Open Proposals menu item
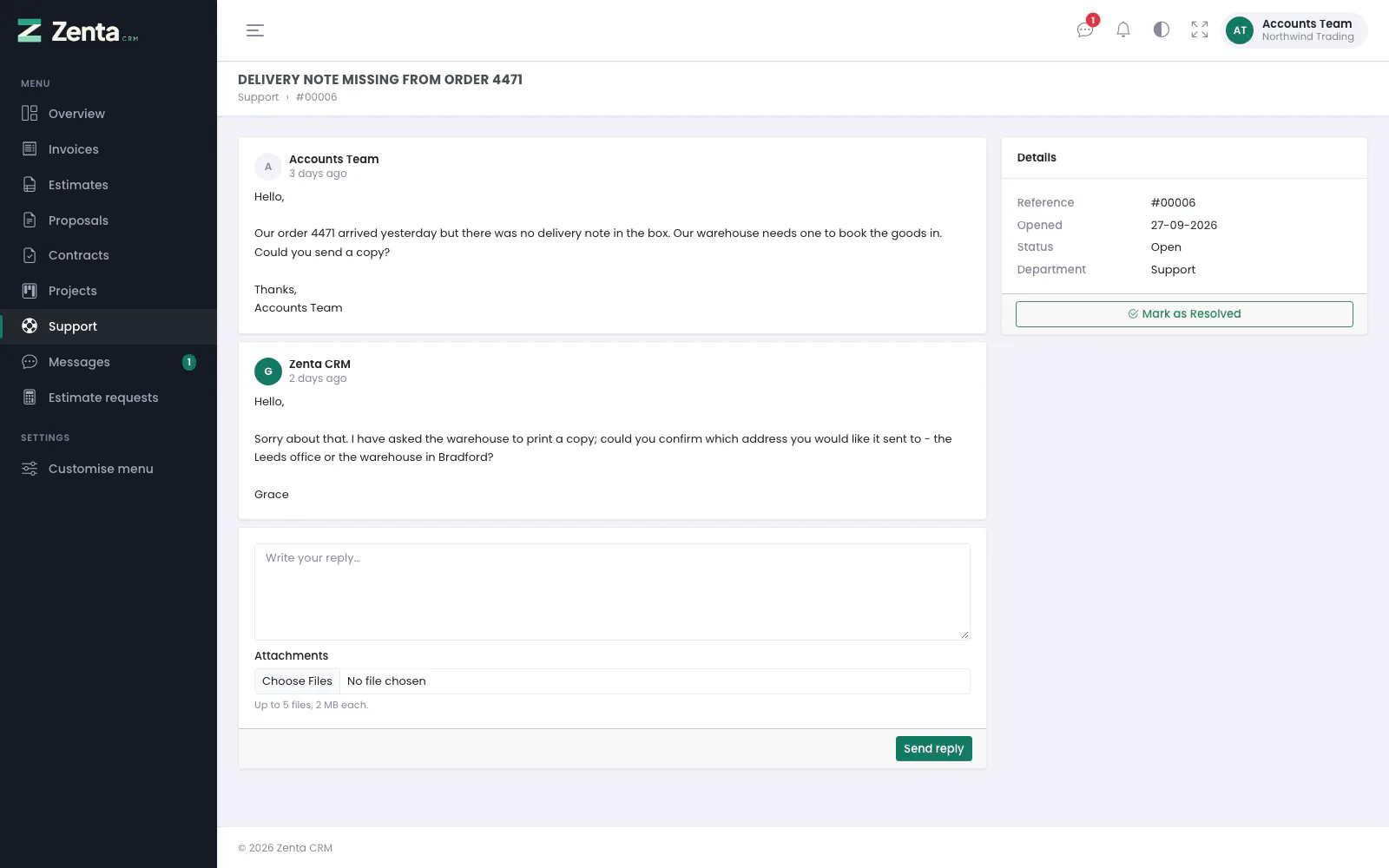This screenshot has height=868, width=1389. [109, 220]
